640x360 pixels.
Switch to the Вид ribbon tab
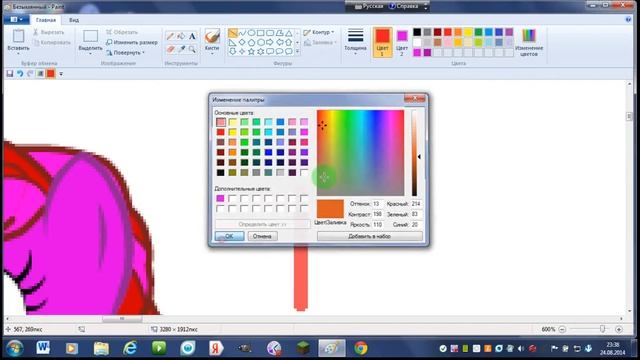coord(74,20)
